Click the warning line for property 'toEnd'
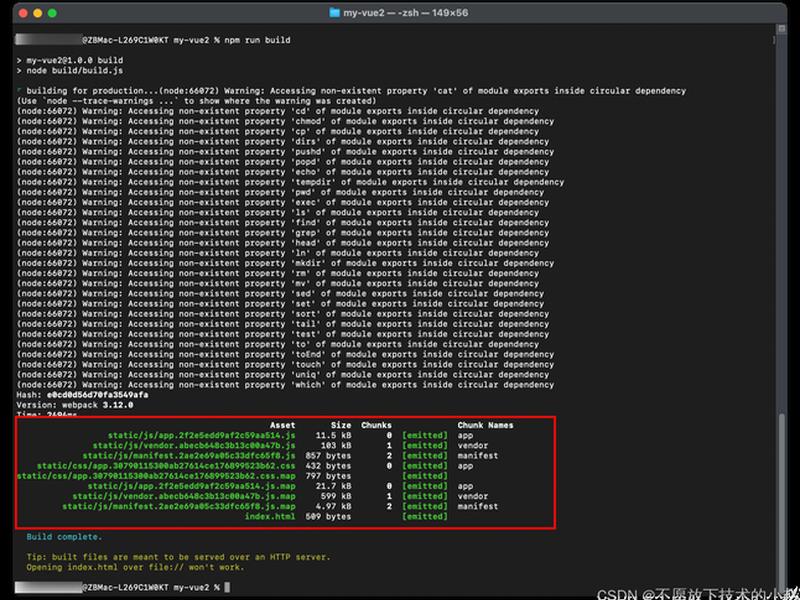Viewport: 800px width, 600px height. [x=285, y=355]
